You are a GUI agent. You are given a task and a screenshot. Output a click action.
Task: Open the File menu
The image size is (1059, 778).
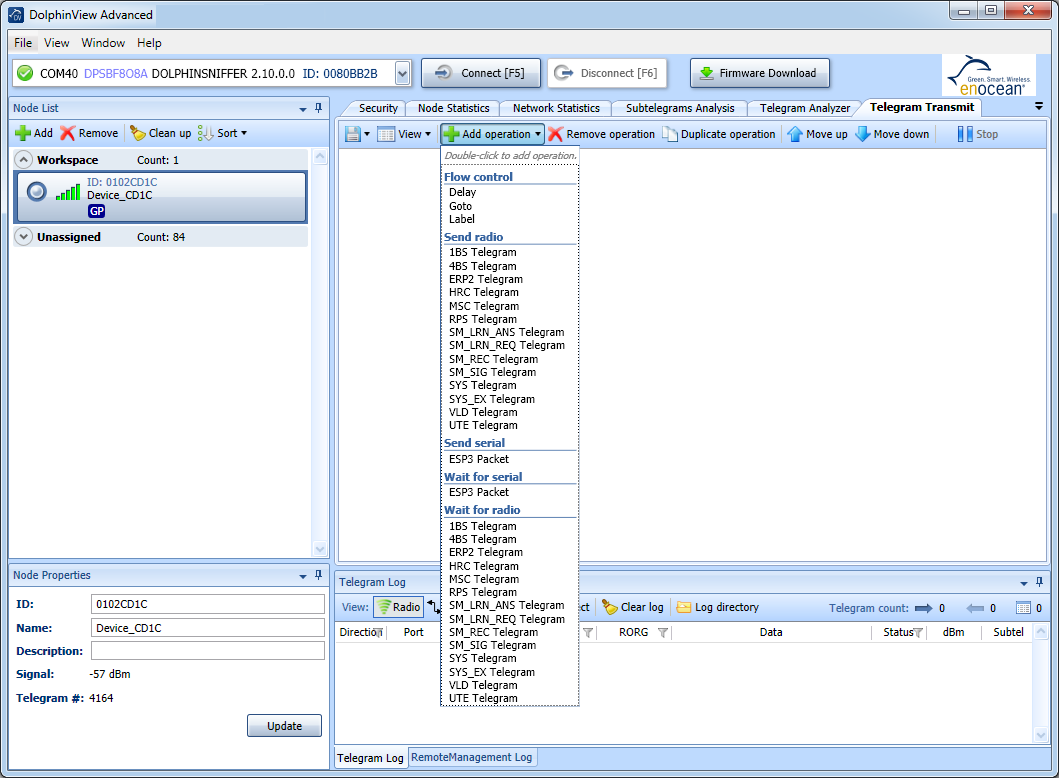(x=23, y=43)
